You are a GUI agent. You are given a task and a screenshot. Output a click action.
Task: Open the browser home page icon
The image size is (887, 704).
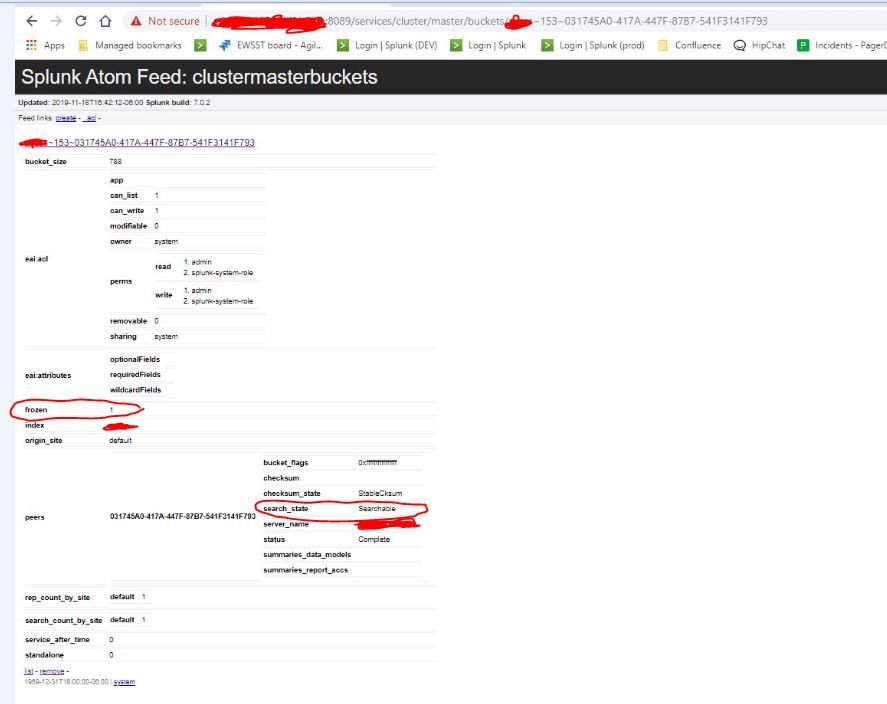point(105,21)
